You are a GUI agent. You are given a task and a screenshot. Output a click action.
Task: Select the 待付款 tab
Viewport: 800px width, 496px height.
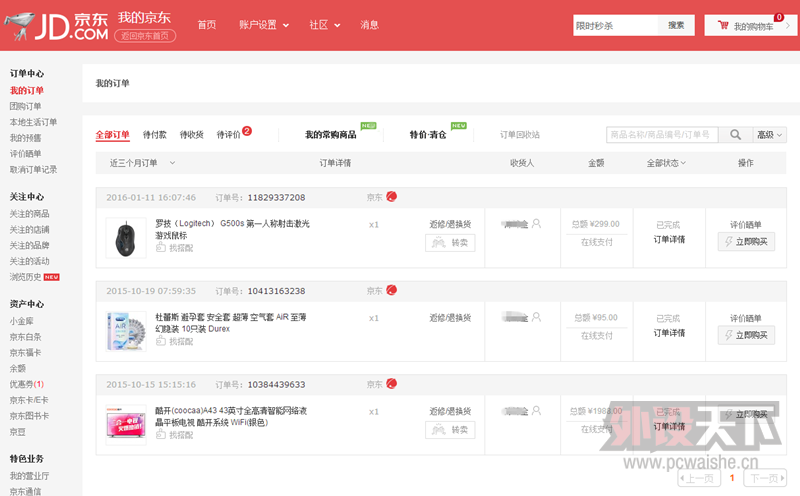click(x=155, y=135)
